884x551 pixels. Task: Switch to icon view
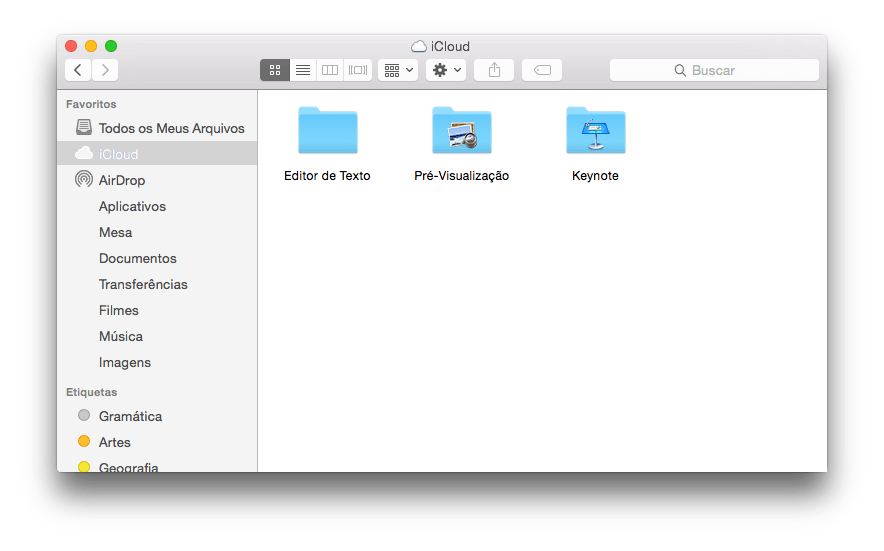(x=275, y=70)
